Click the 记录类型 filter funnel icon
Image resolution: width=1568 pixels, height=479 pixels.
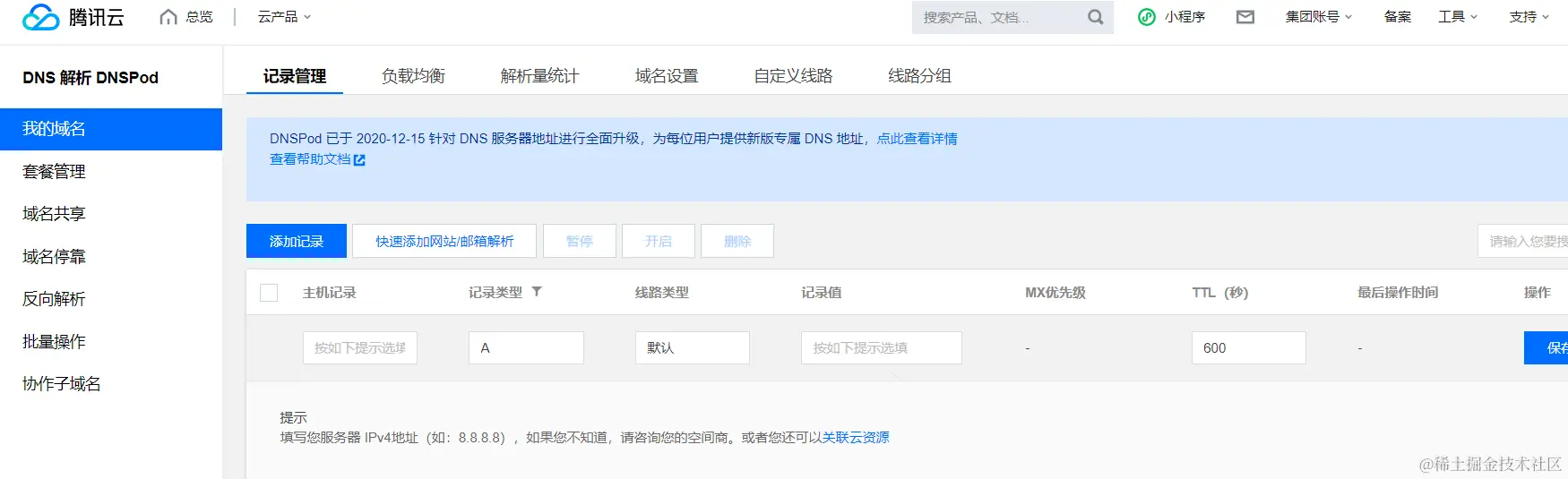(537, 292)
